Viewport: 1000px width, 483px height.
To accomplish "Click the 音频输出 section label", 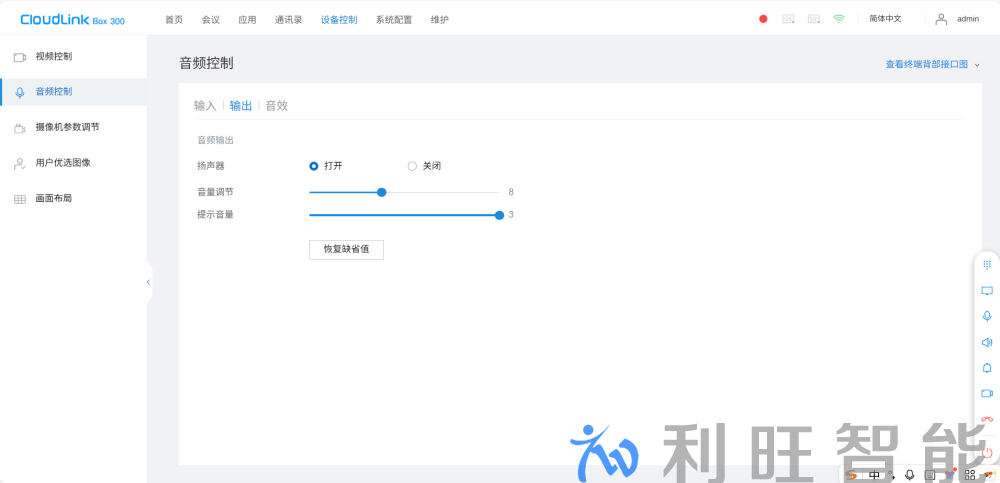I will 216,140.
